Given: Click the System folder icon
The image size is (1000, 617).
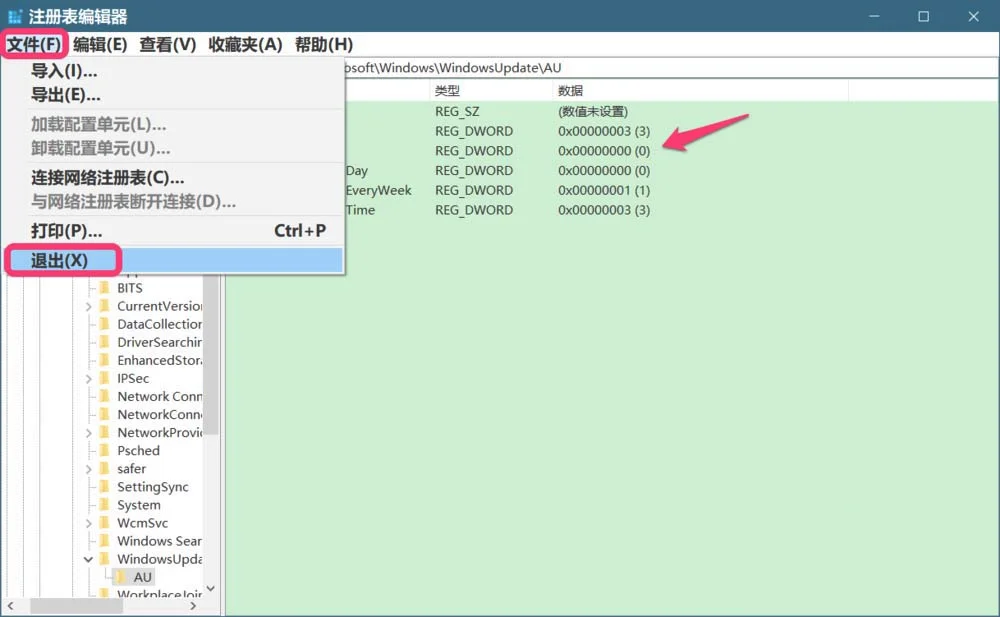Looking at the screenshot, I should point(105,505).
